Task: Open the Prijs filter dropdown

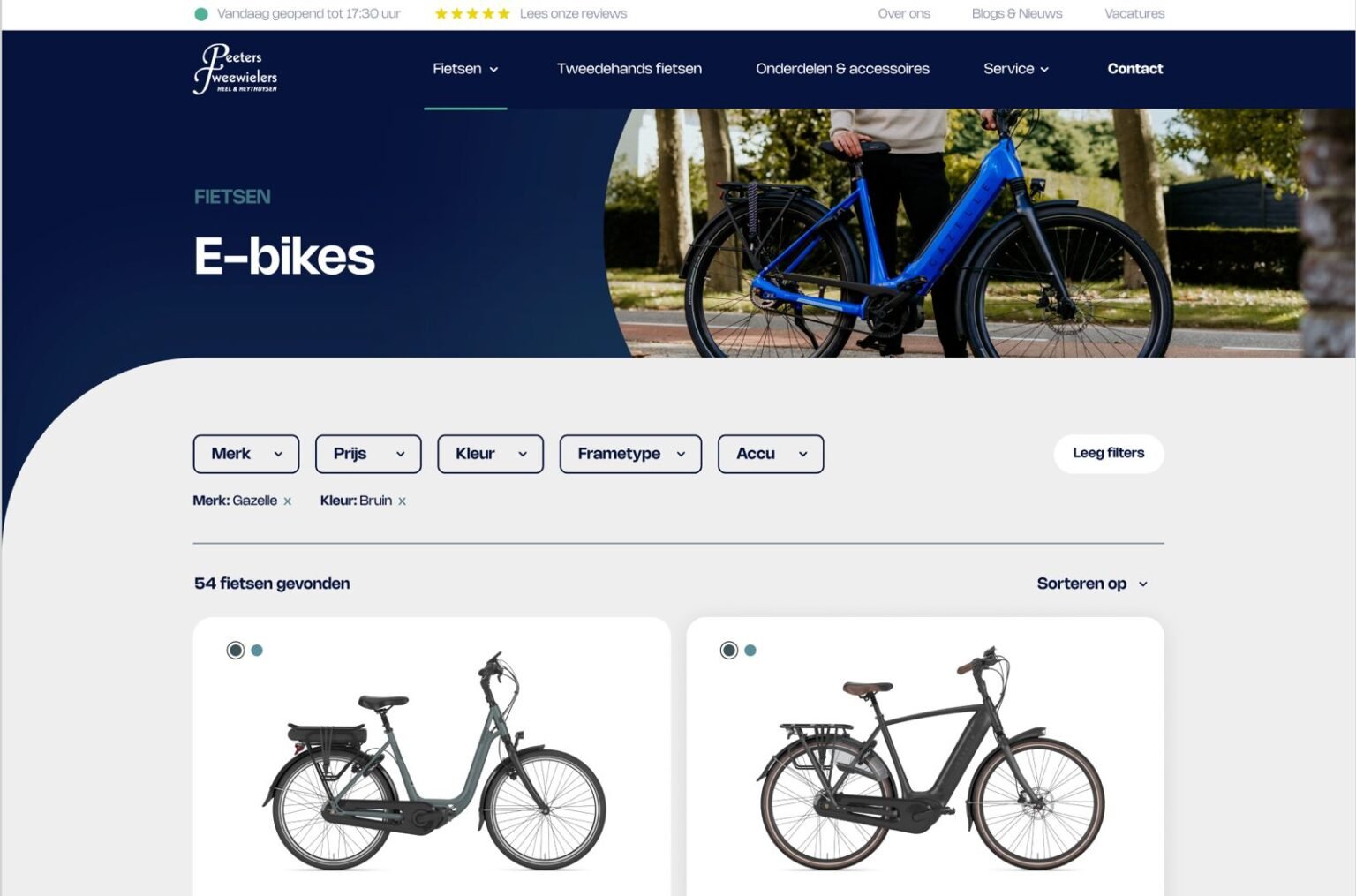Action: (x=368, y=454)
